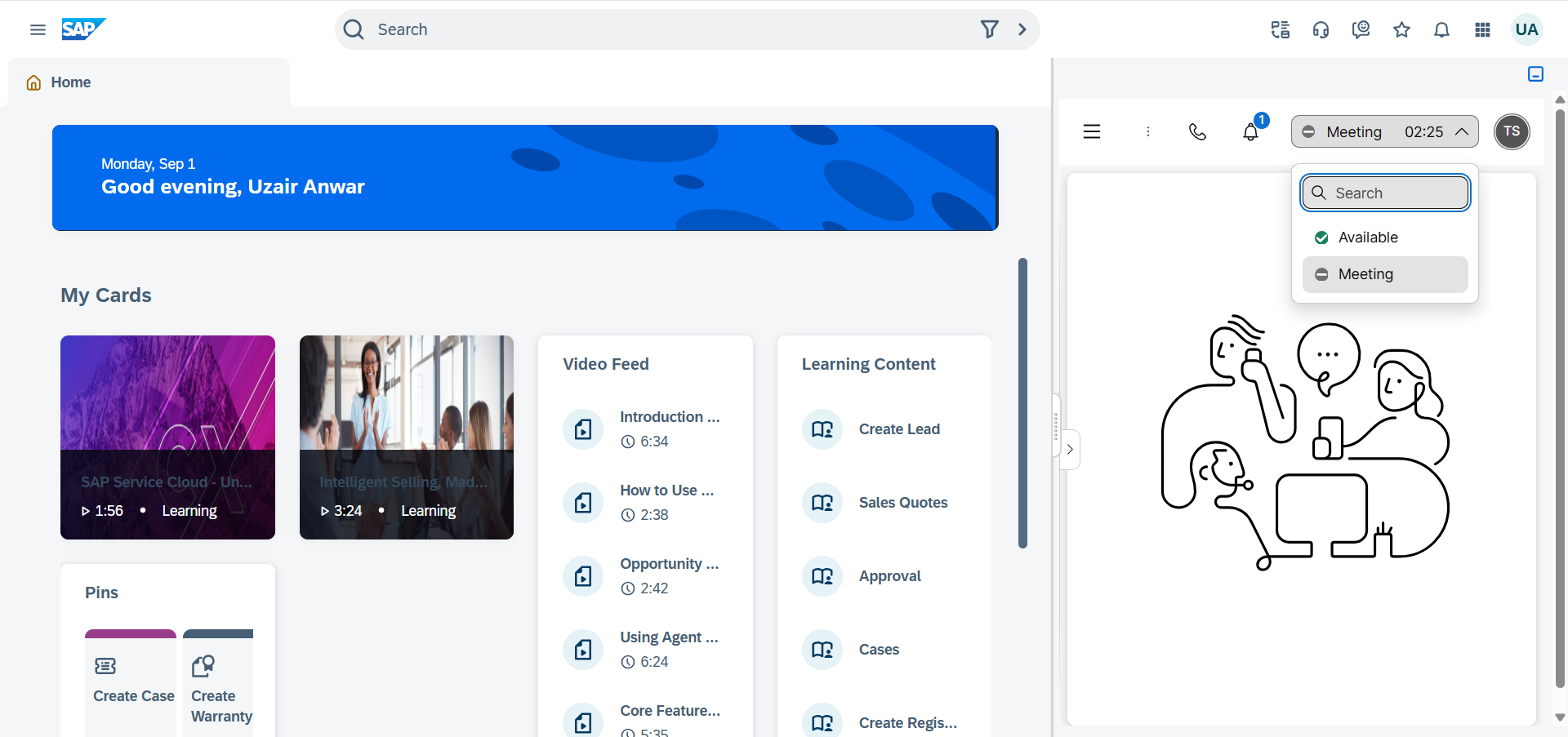Click the Create Case pin tile

tap(131, 682)
